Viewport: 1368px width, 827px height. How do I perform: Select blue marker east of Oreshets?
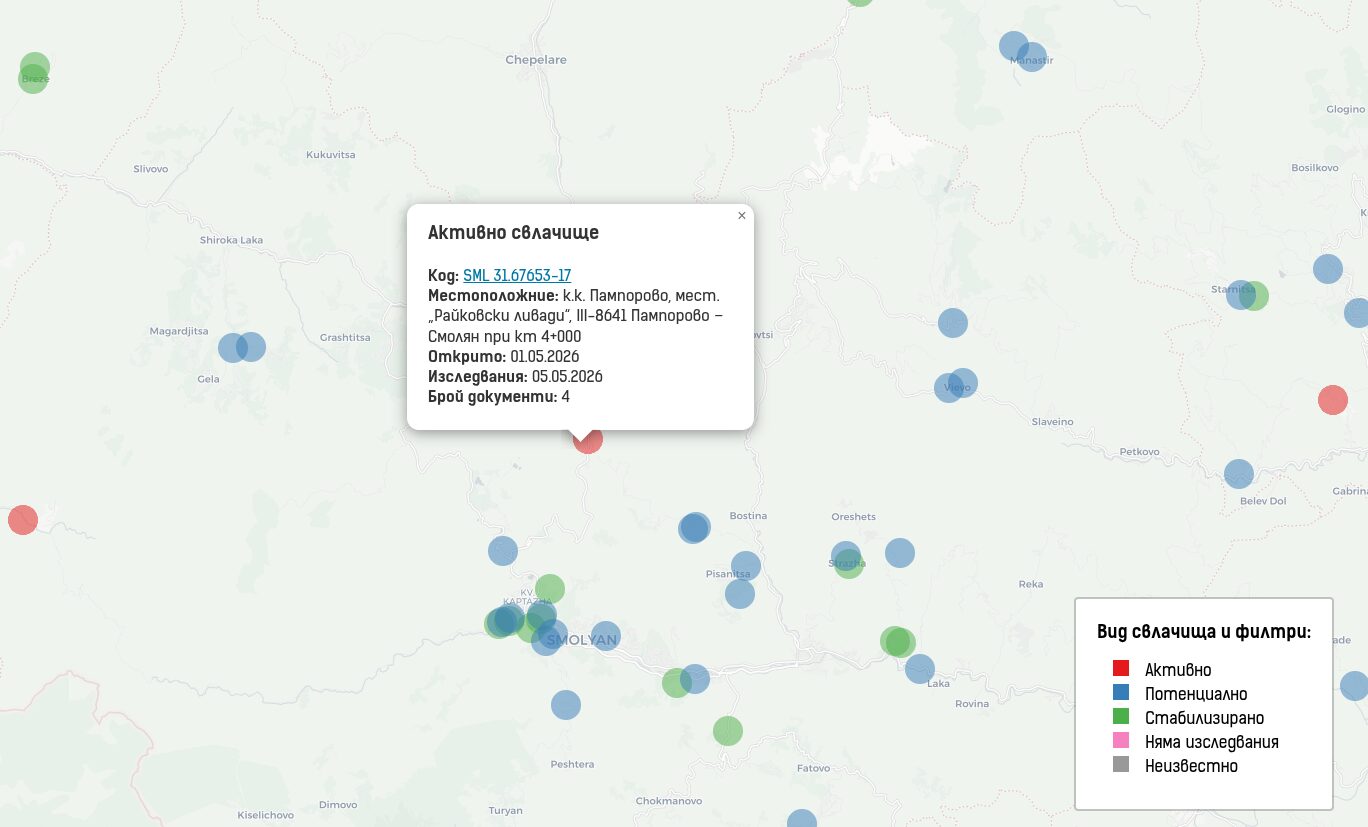coord(899,553)
